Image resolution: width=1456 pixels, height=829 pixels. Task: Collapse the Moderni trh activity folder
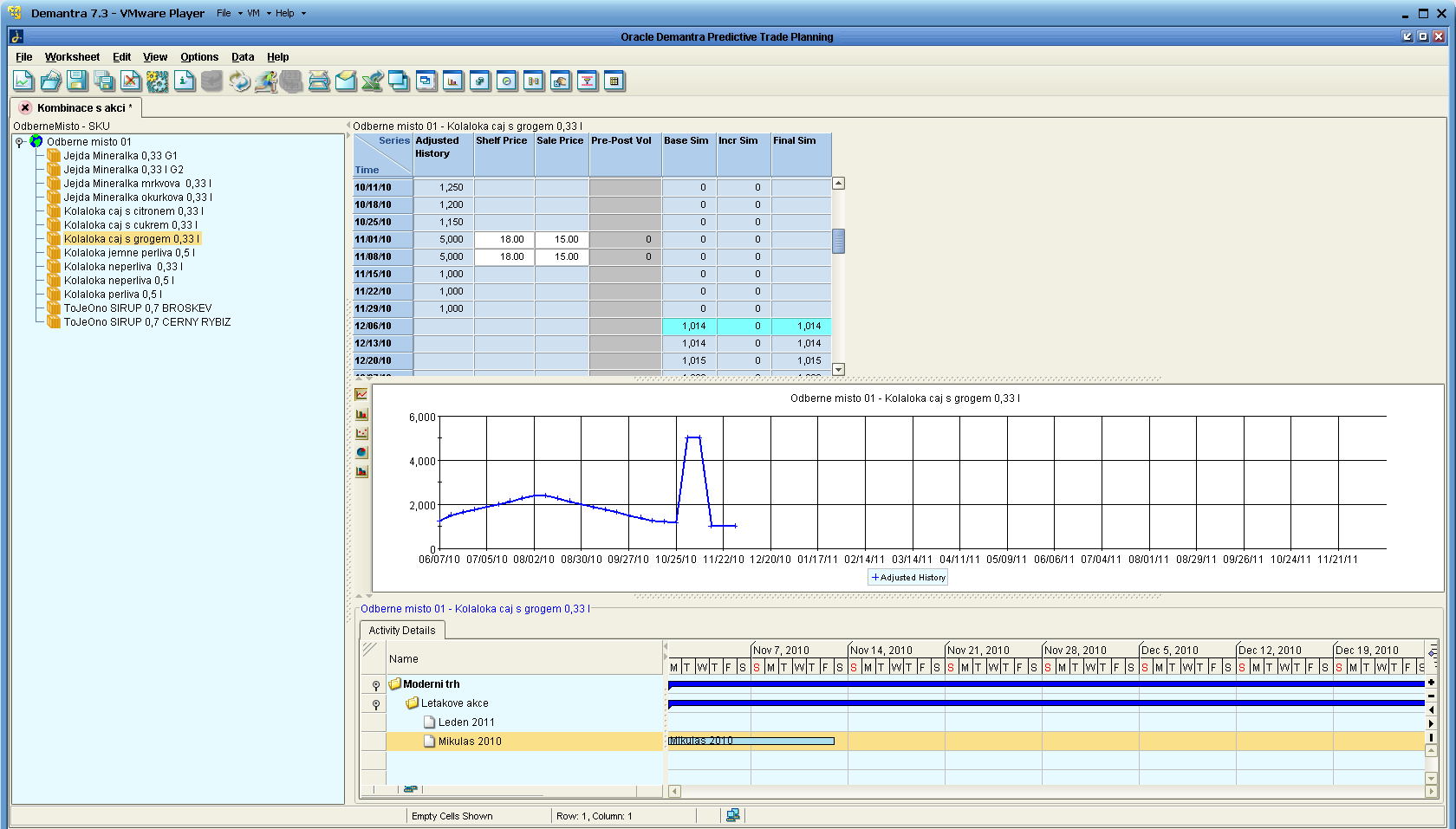click(376, 685)
